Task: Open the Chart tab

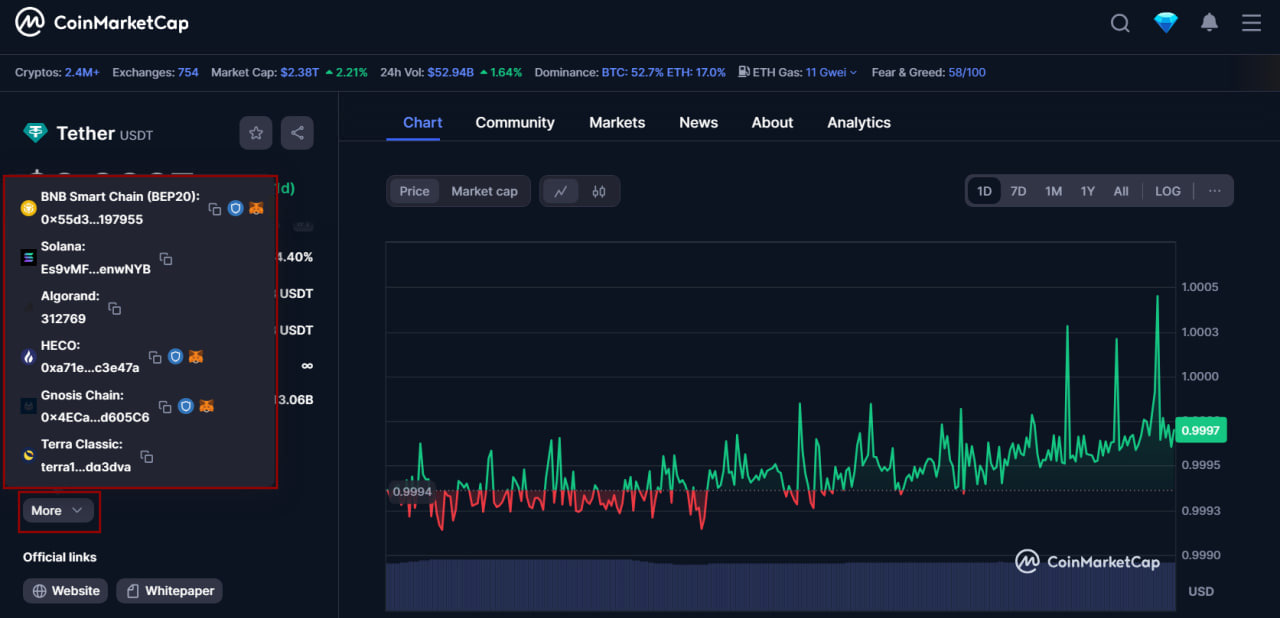Action: [x=422, y=122]
